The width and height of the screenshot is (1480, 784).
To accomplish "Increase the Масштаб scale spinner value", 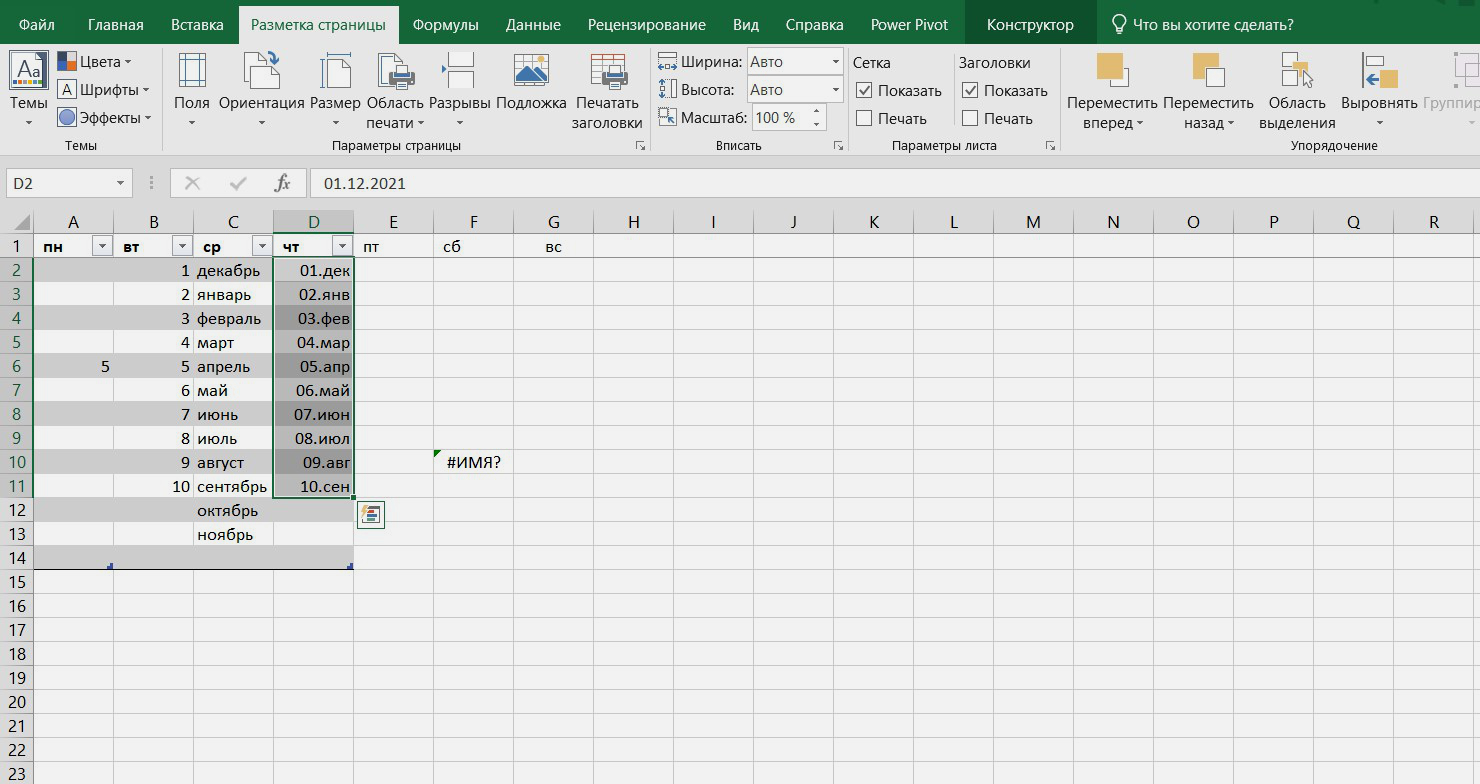I will 817,112.
